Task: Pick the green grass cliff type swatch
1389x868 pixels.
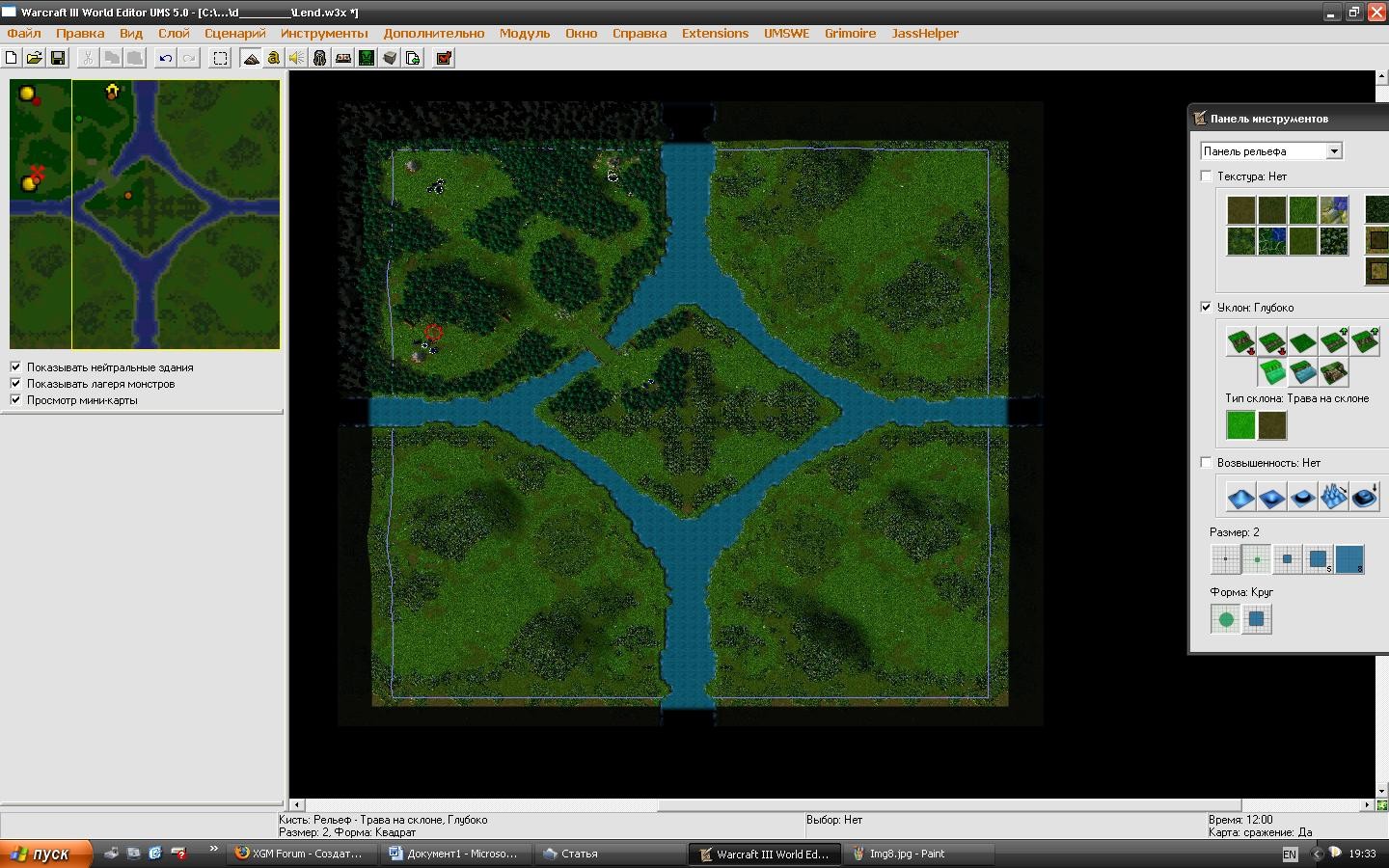Action: [1240, 424]
